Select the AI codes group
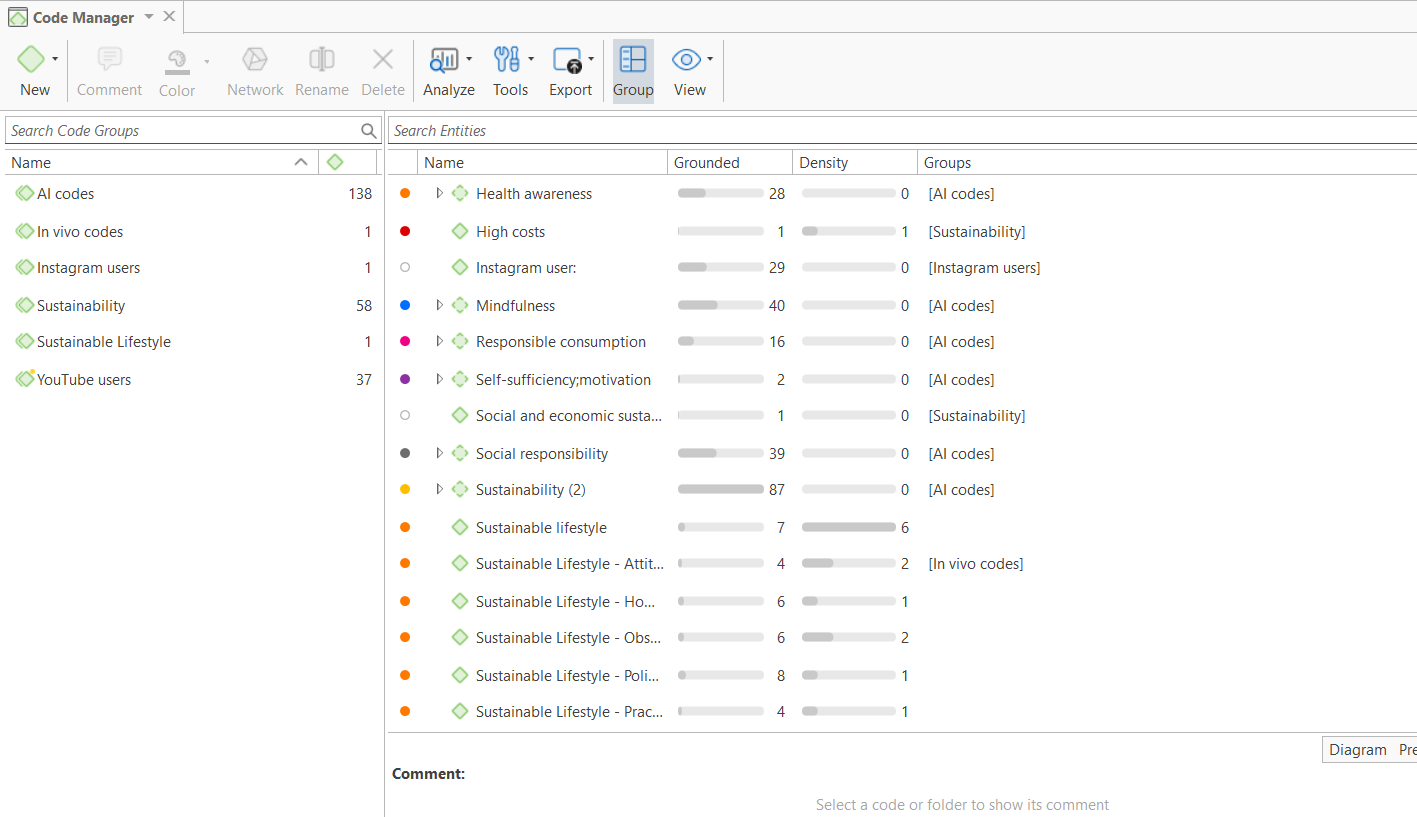The width and height of the screenshot is (1417, 817). click(66, 194)
